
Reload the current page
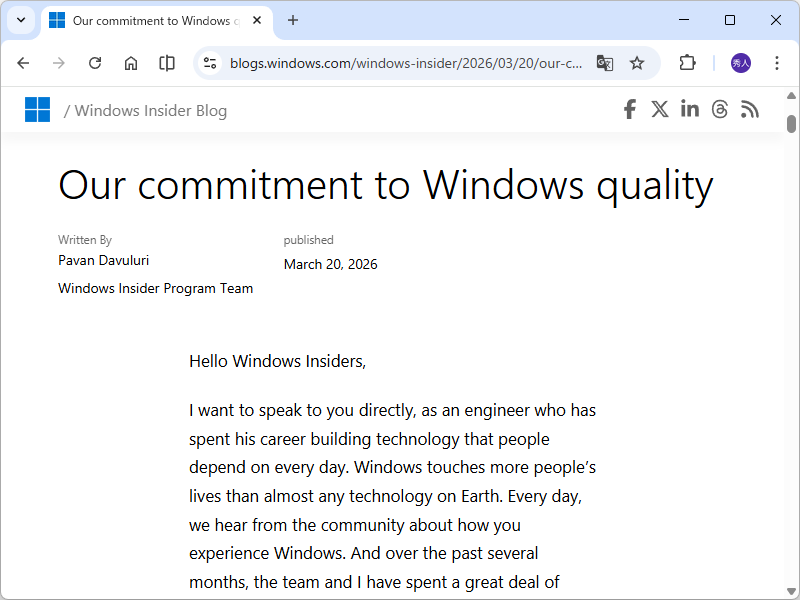[94, 62]
